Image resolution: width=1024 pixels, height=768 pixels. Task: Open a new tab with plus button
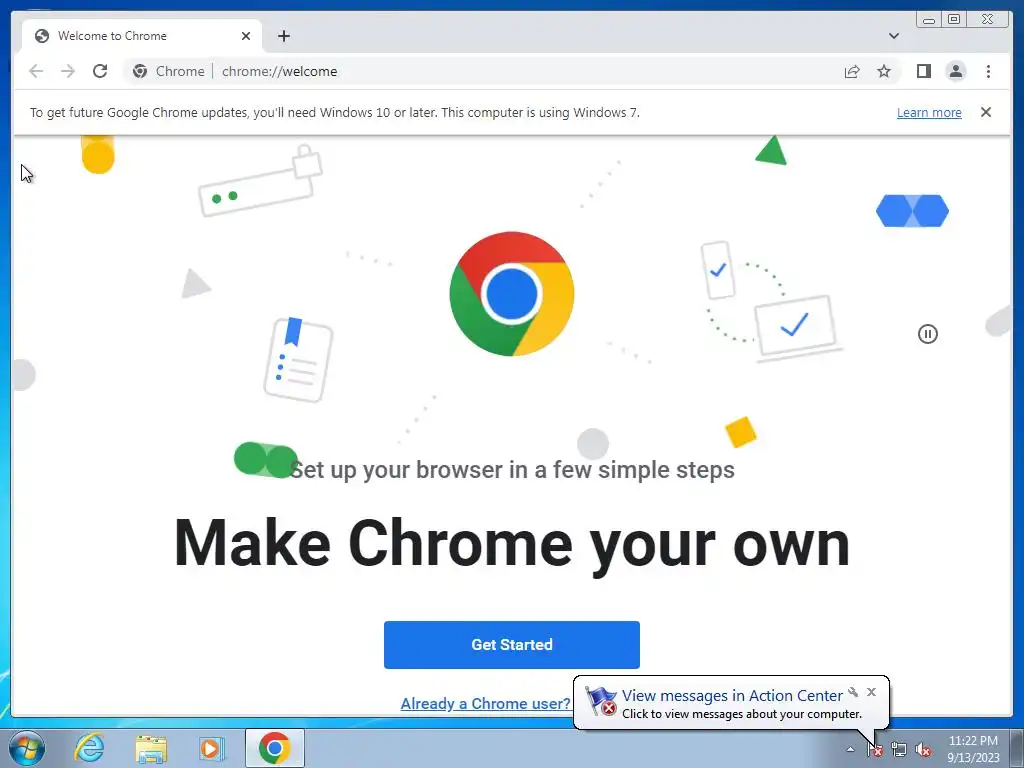point(283,36)
